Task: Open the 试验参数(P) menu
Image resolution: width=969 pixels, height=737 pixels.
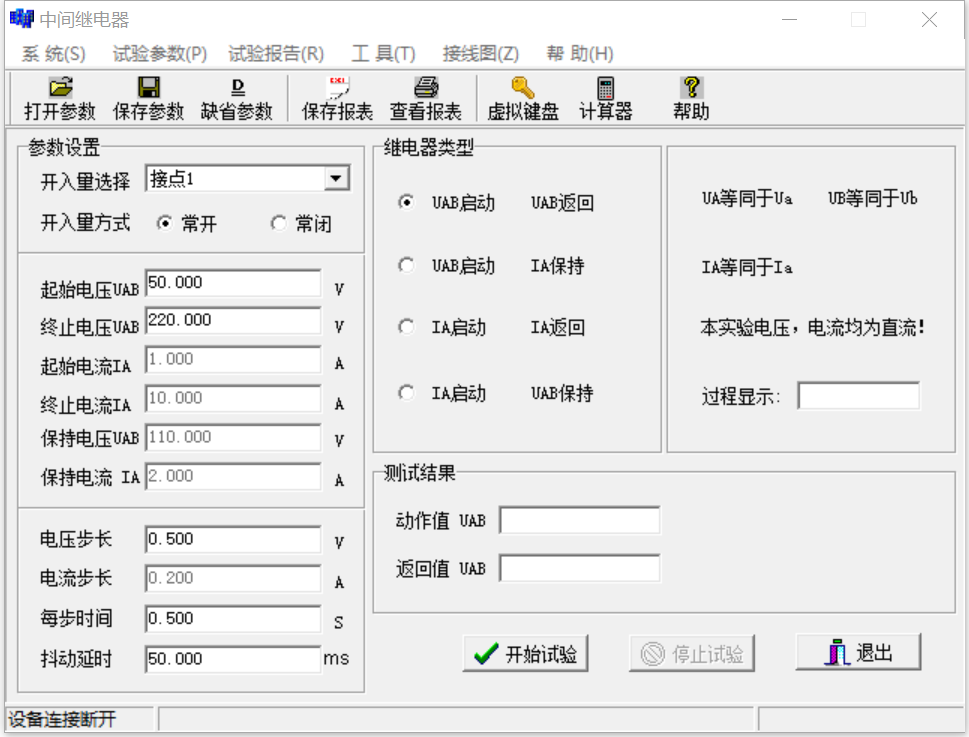Action: click(x=160, y=53)
